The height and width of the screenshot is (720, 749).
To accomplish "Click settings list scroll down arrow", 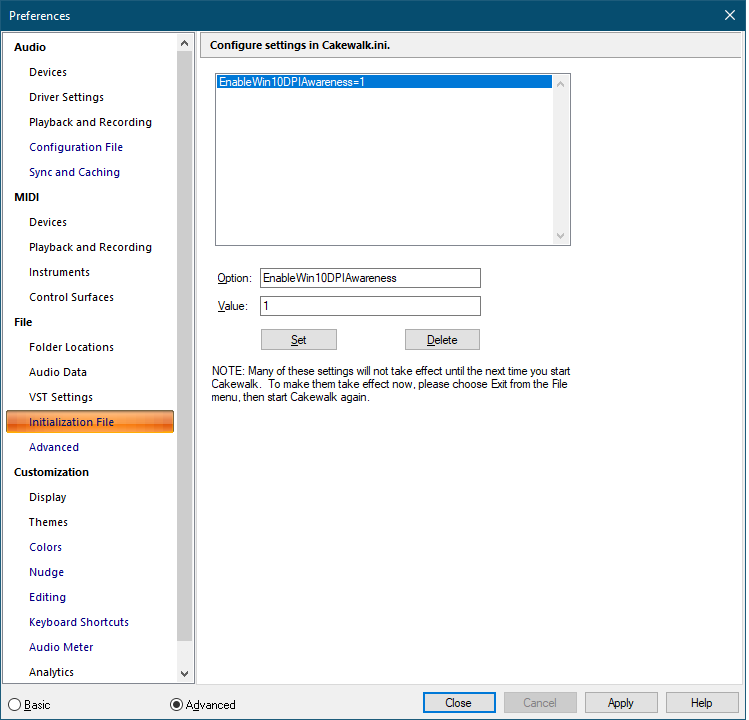I will 561,236.
